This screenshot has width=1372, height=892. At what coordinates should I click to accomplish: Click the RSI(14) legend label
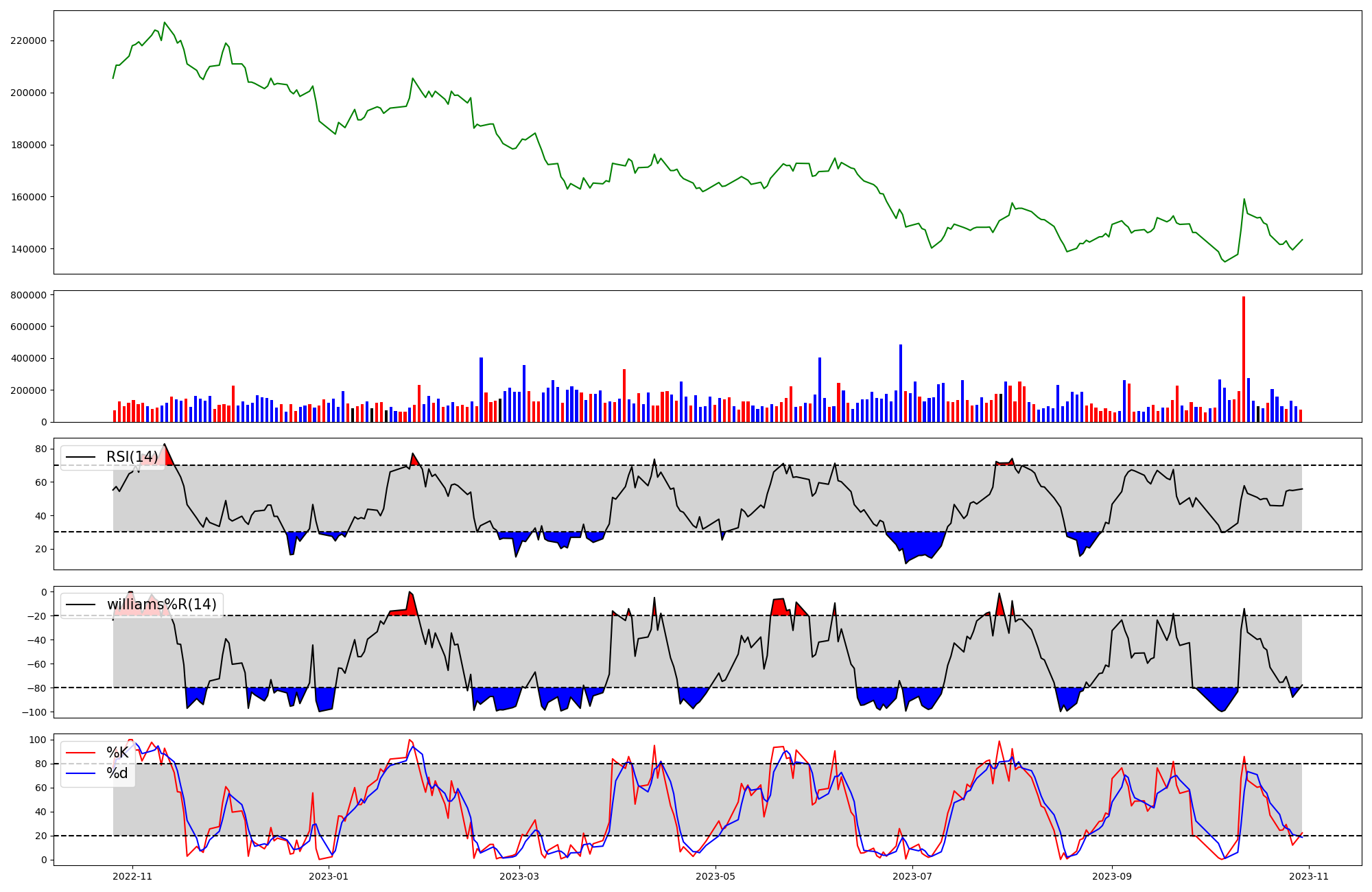click(132, 457)
